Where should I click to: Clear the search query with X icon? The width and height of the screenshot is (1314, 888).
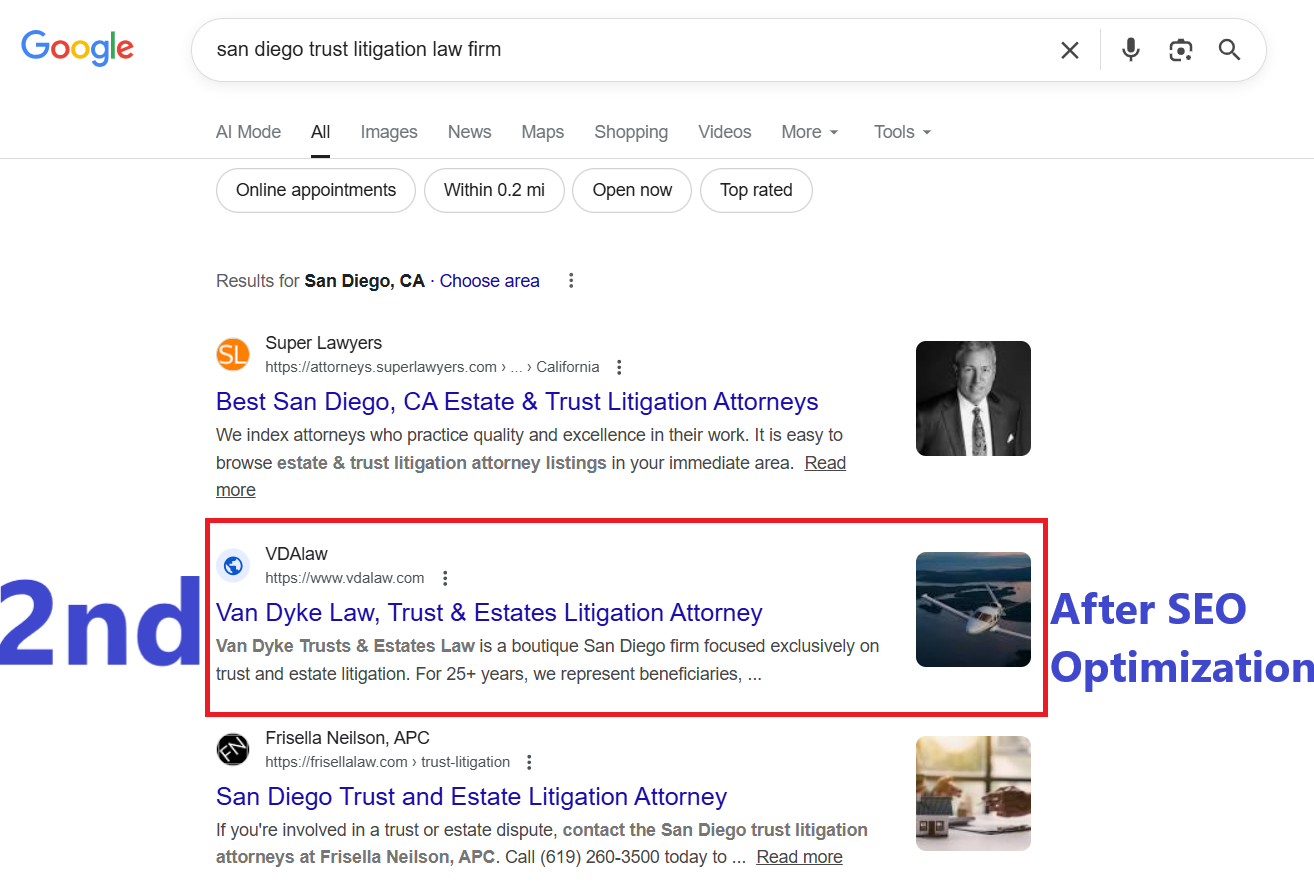coord(1070,50)
